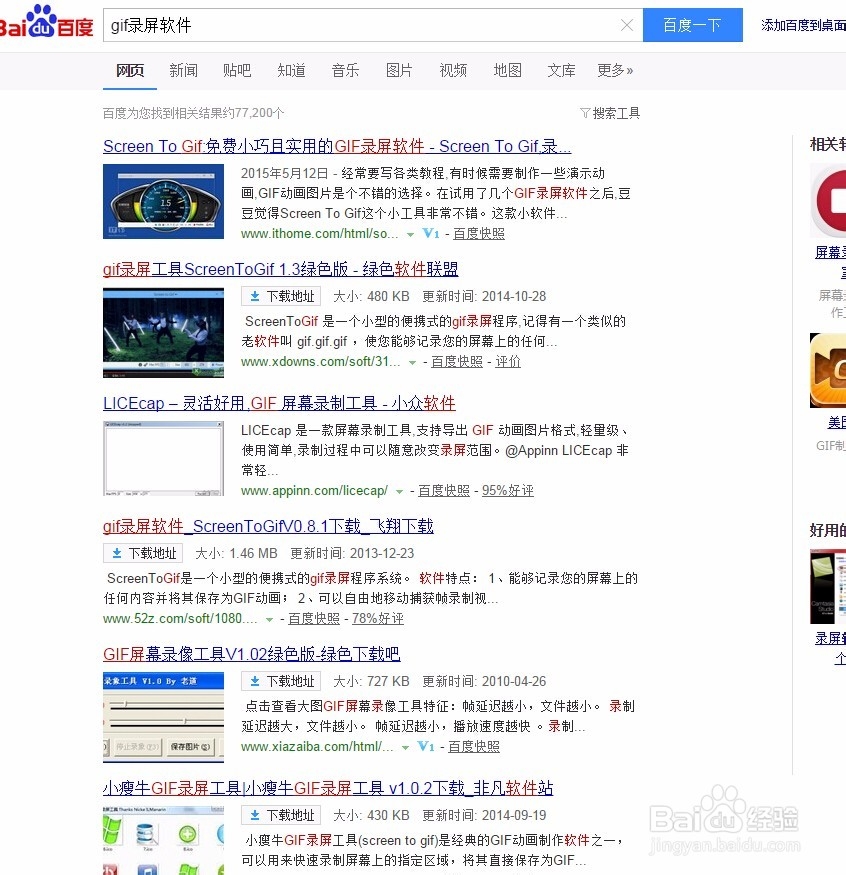Clear the search box with X icon
This screenshot has width=846, height=875.
point(627,25)
